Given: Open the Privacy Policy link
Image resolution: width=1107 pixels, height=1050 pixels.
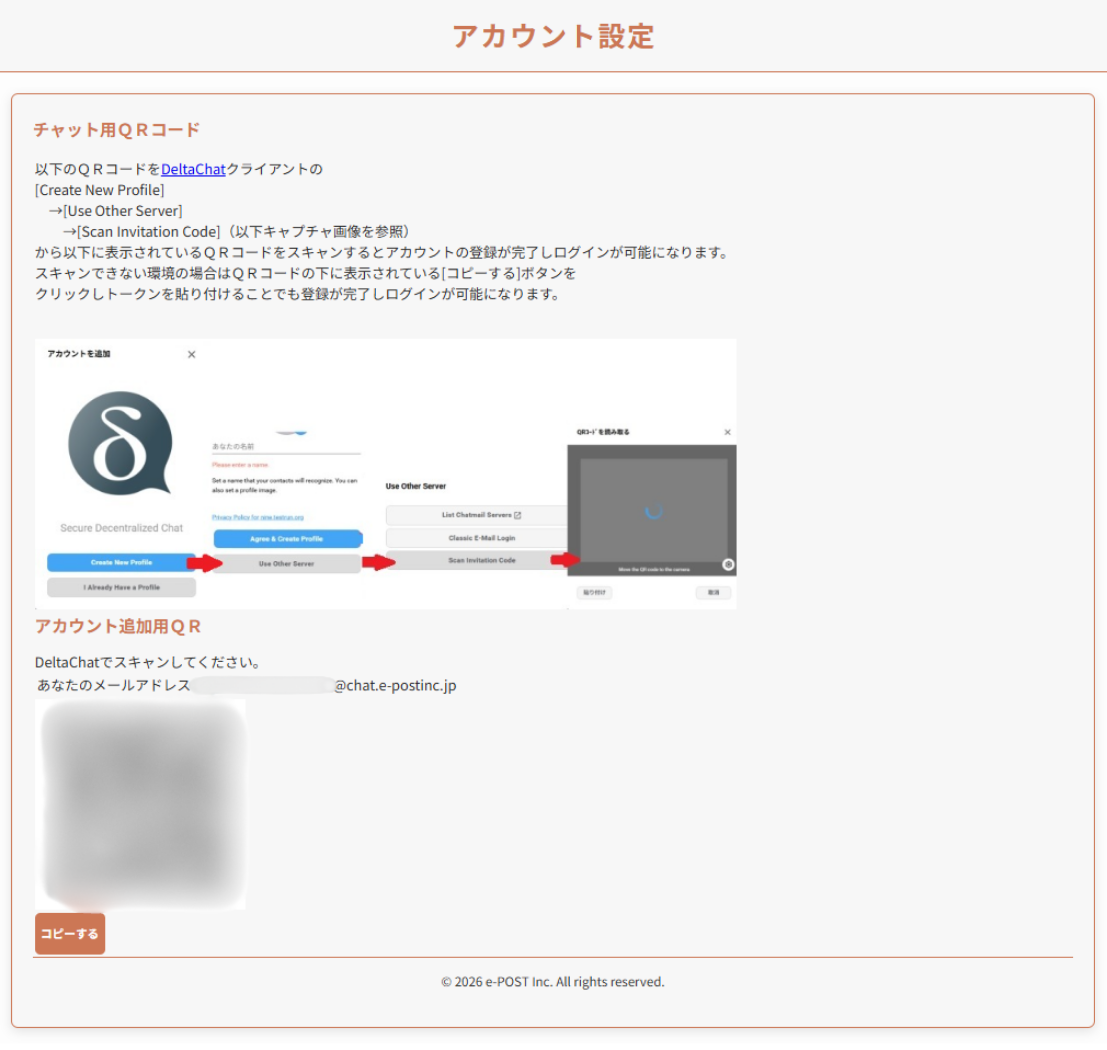Looking at the screenshot, I should (x=258, y=517).
